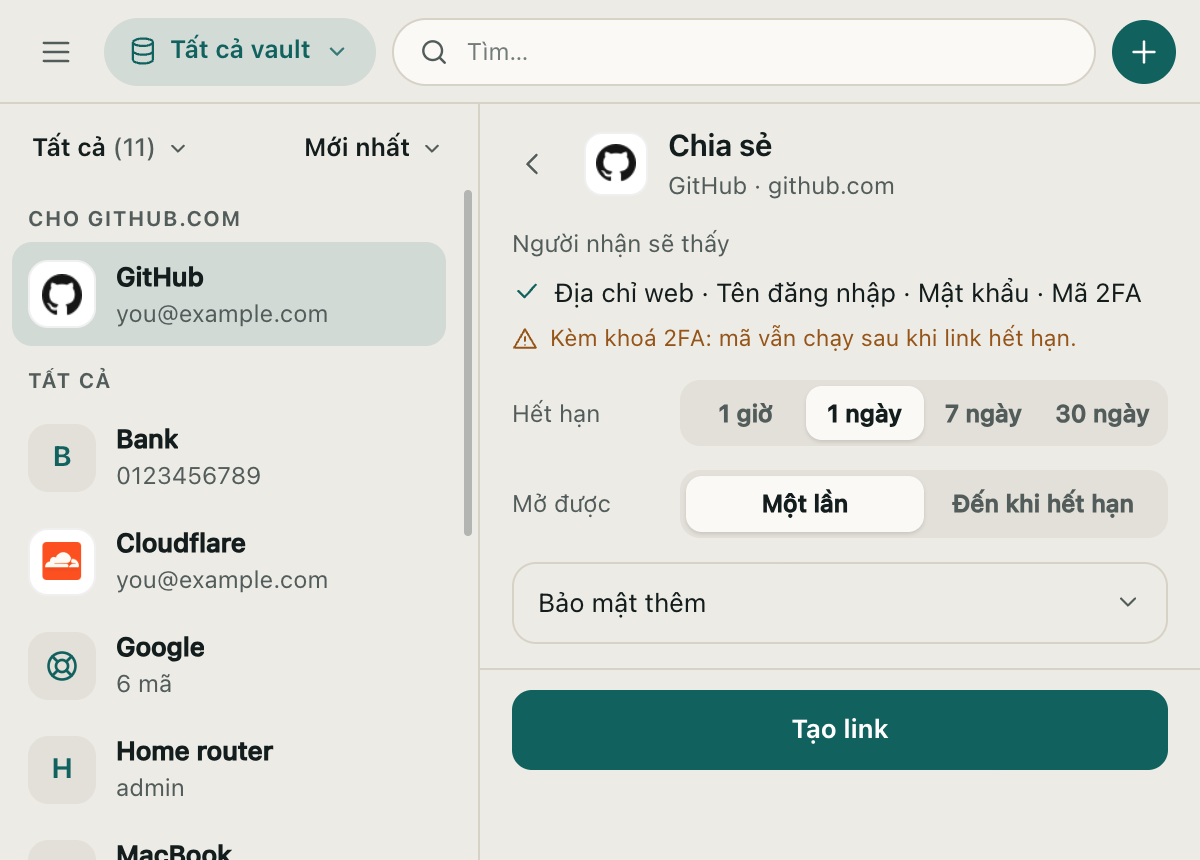Image resolution: width=1200 pixels, height=860 pixels.
Task: Set expiry to 7 ngày
Action: pos(983,413)
